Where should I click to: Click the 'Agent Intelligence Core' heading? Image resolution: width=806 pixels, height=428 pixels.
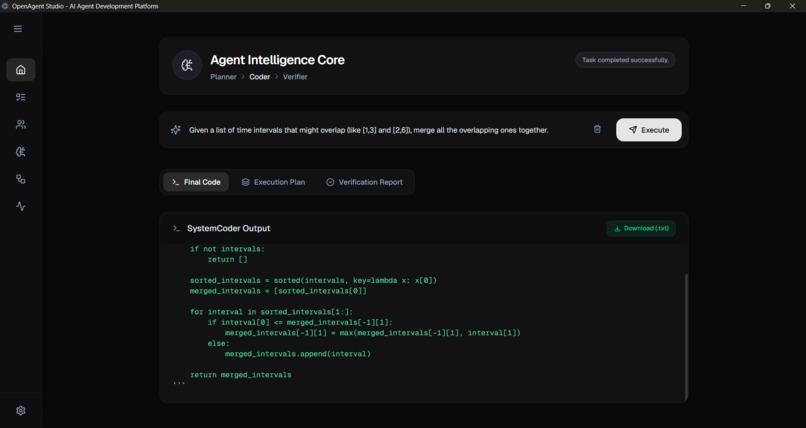[278, 60]
